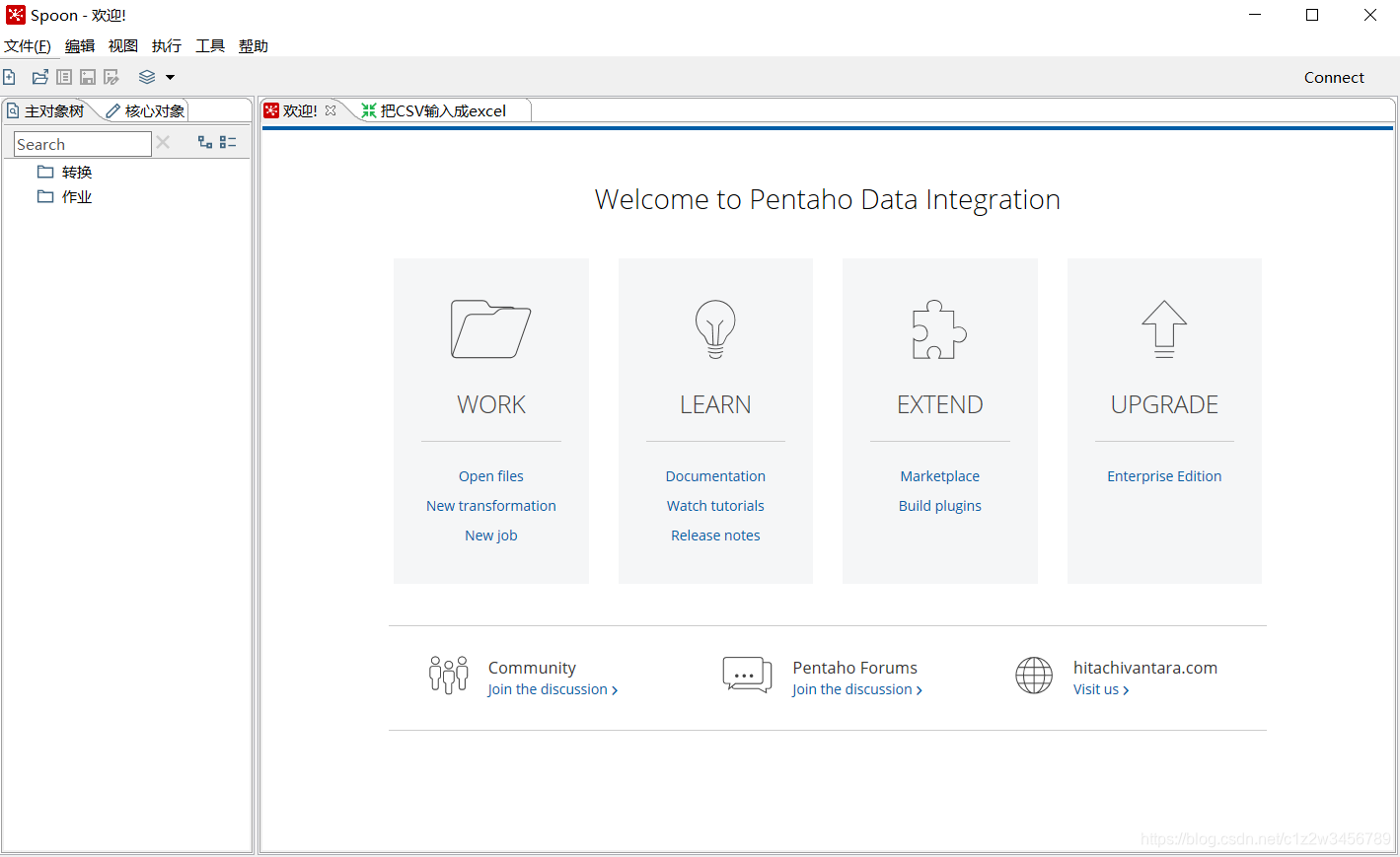Select the 转换 folder in tree

click(x=65, y=172)
